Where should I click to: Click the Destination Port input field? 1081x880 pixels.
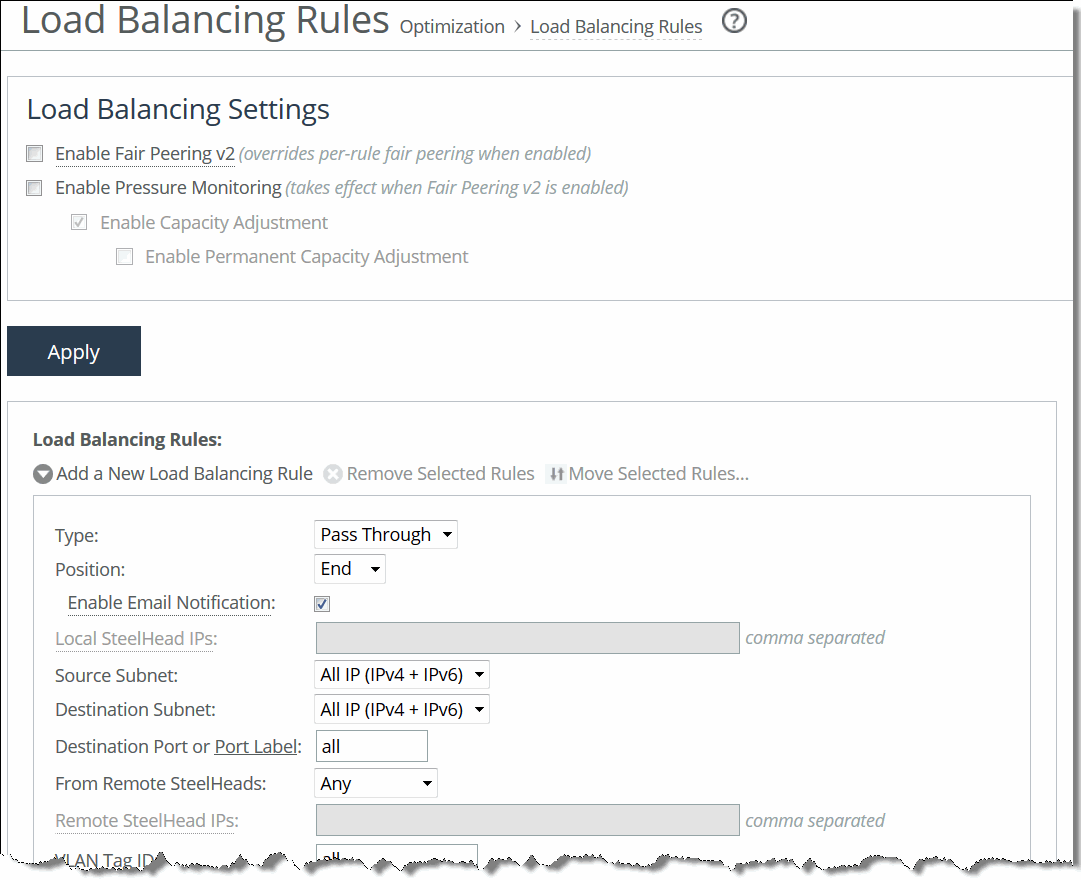point(371,746)
